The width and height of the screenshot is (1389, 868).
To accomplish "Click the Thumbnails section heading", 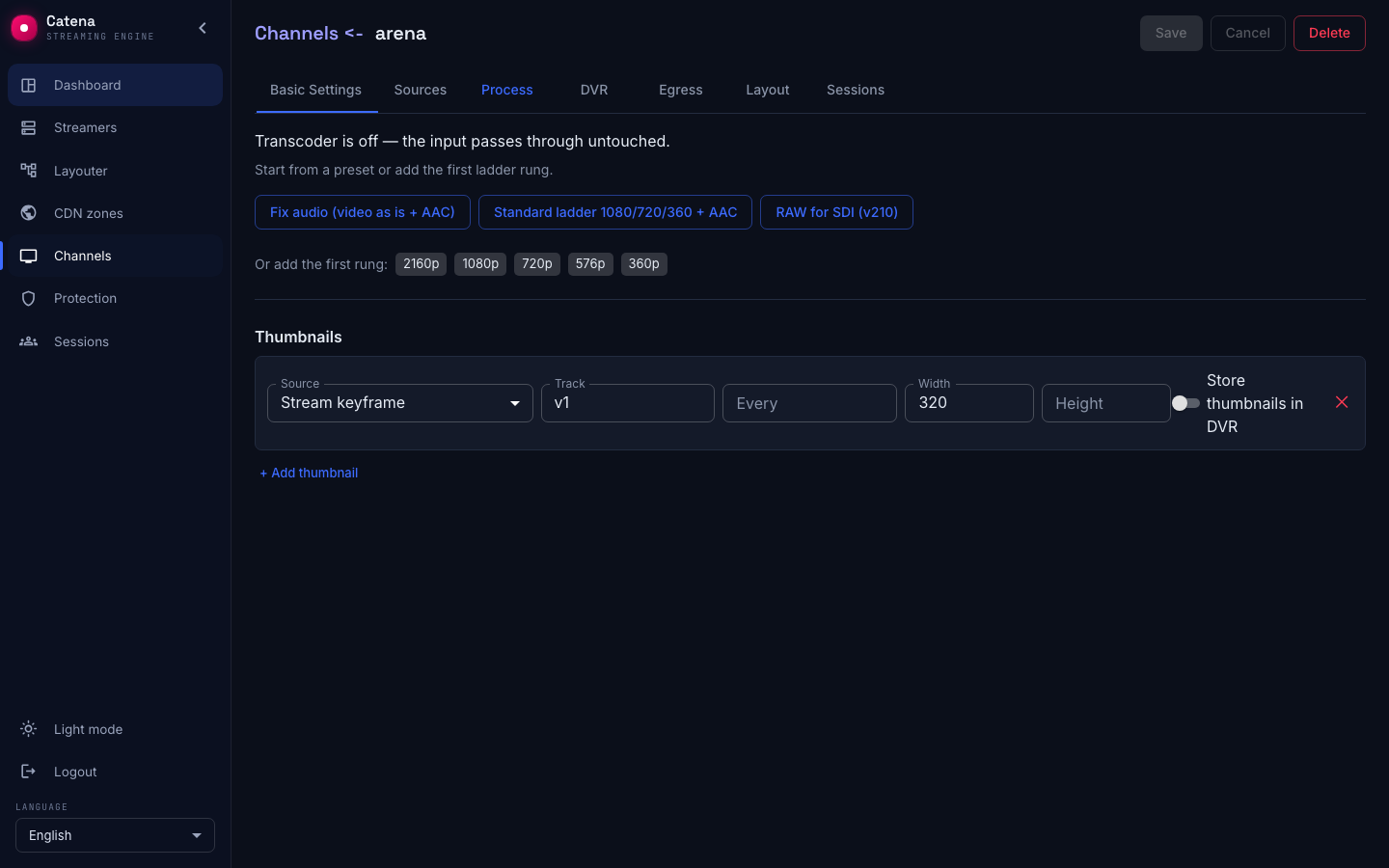I will coord(298,337).
